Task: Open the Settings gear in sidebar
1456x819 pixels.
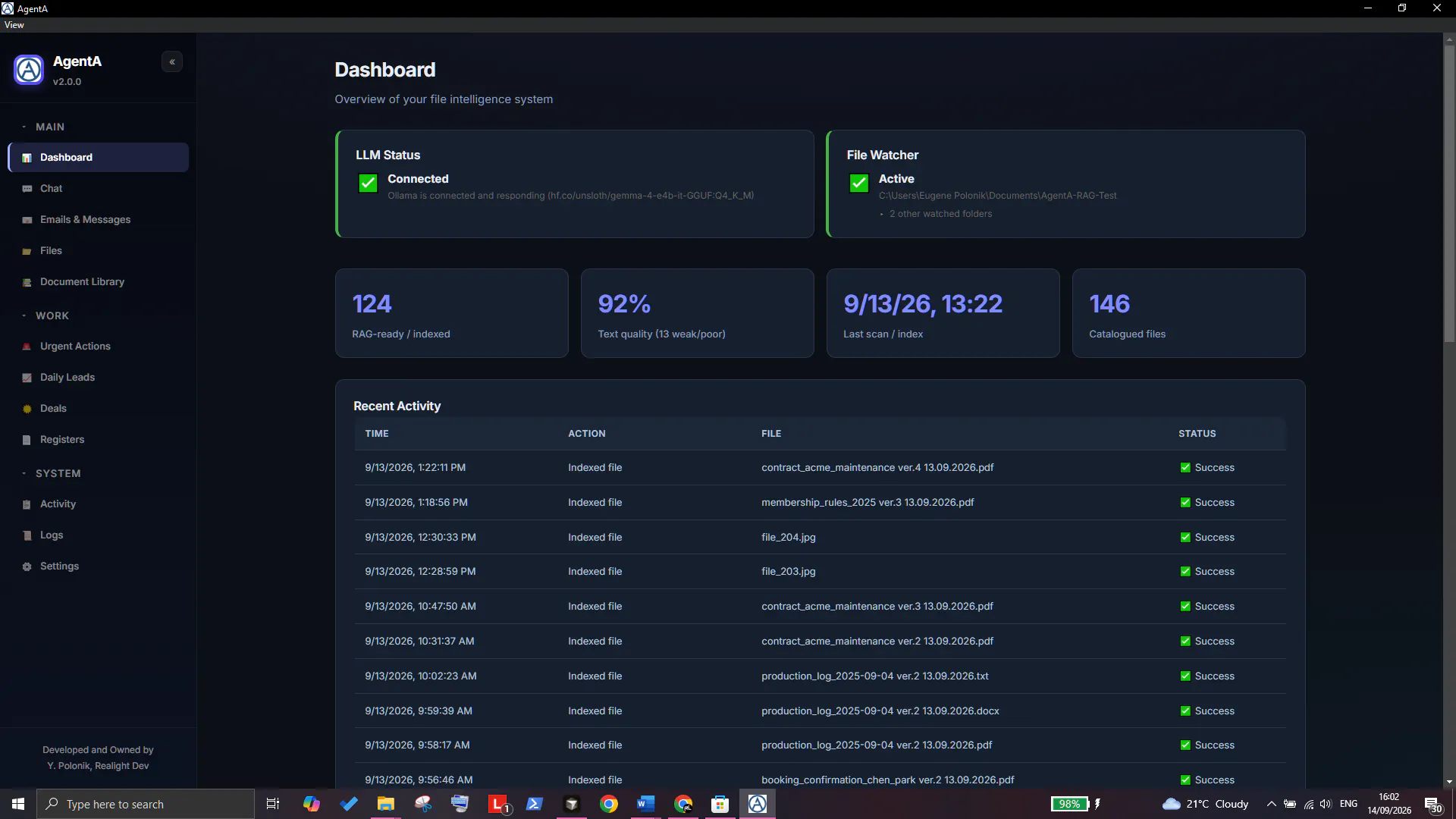Action: coord(27,566)
